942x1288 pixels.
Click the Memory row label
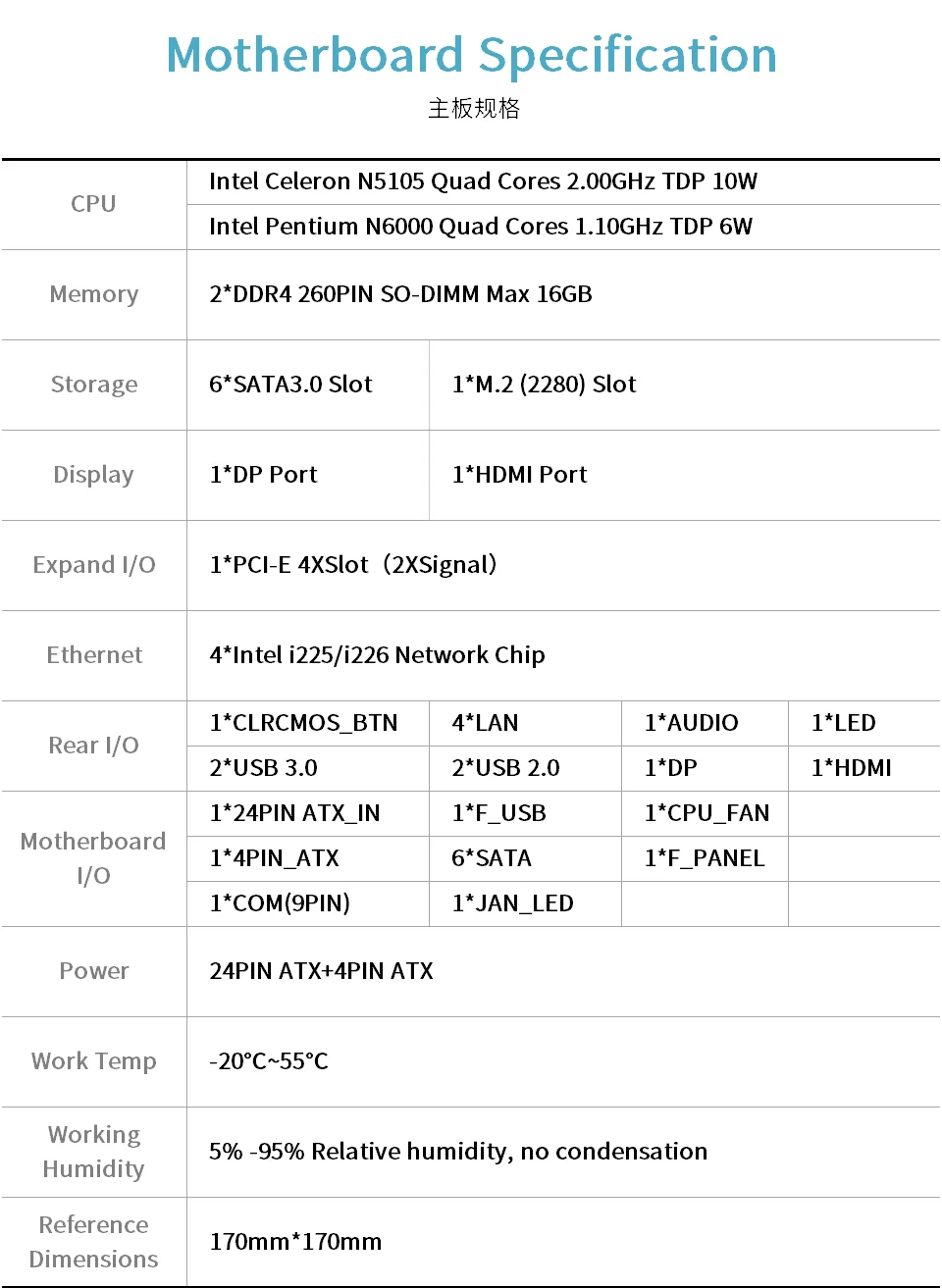pyautogui.click(x=94, y=294)
